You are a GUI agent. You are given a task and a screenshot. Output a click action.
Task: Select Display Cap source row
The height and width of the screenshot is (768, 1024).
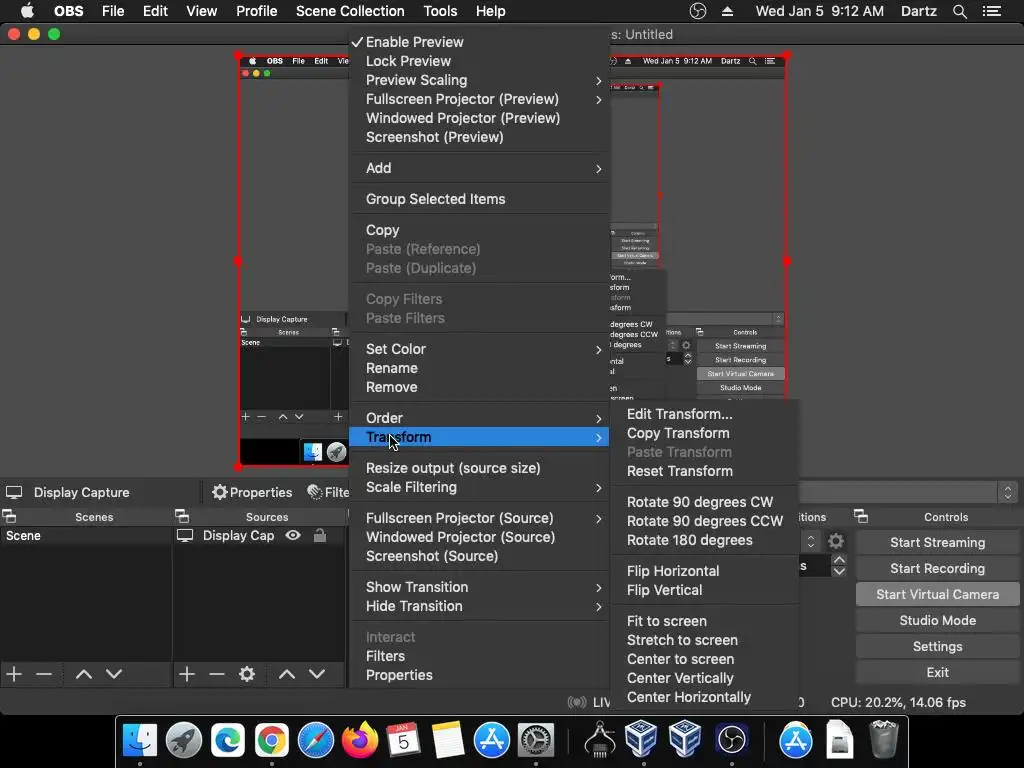pos(259,536)
